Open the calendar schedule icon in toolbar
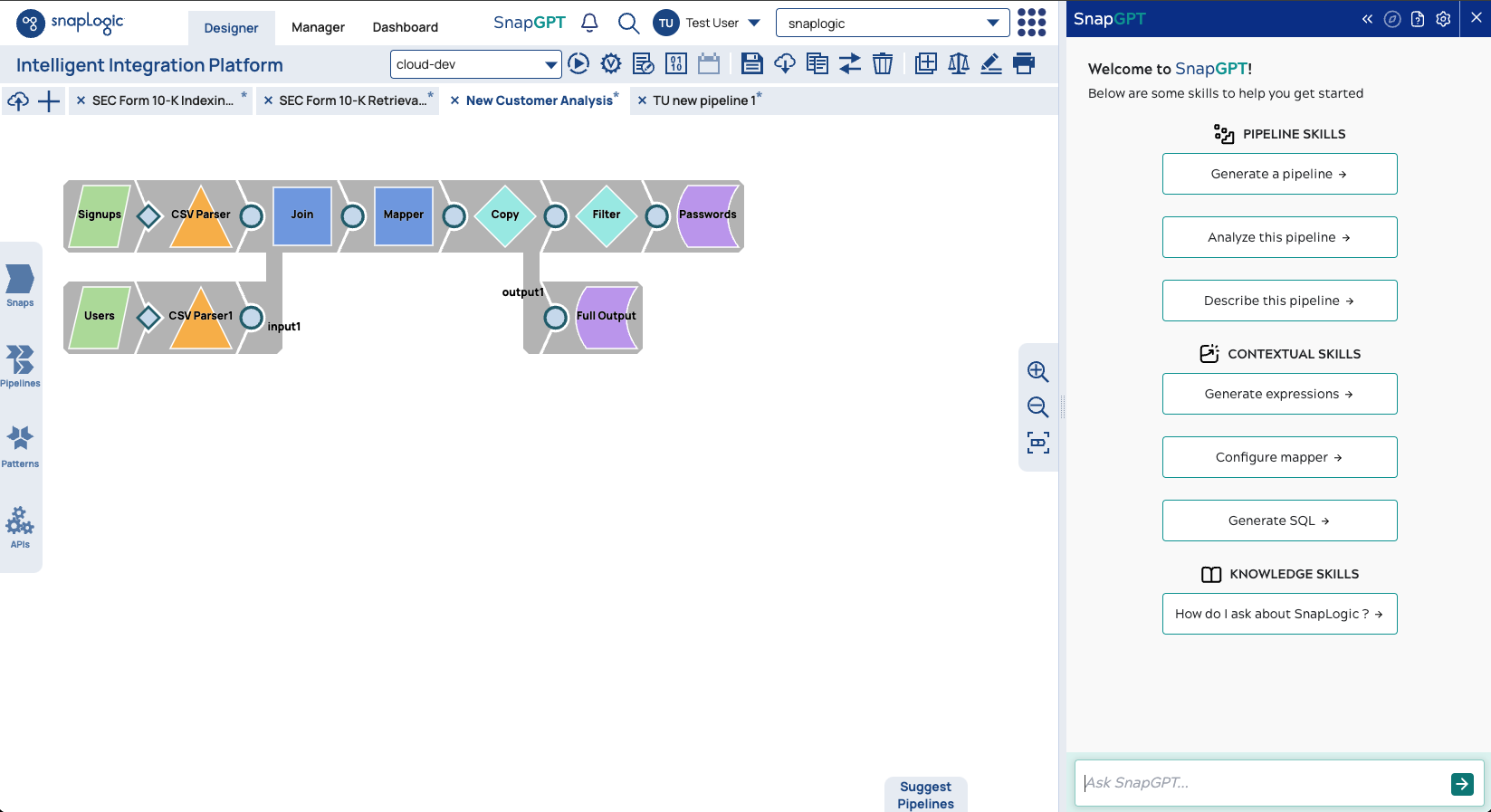Image resolution: width=1491 pixels, height=812 pixels. (709, 63)
